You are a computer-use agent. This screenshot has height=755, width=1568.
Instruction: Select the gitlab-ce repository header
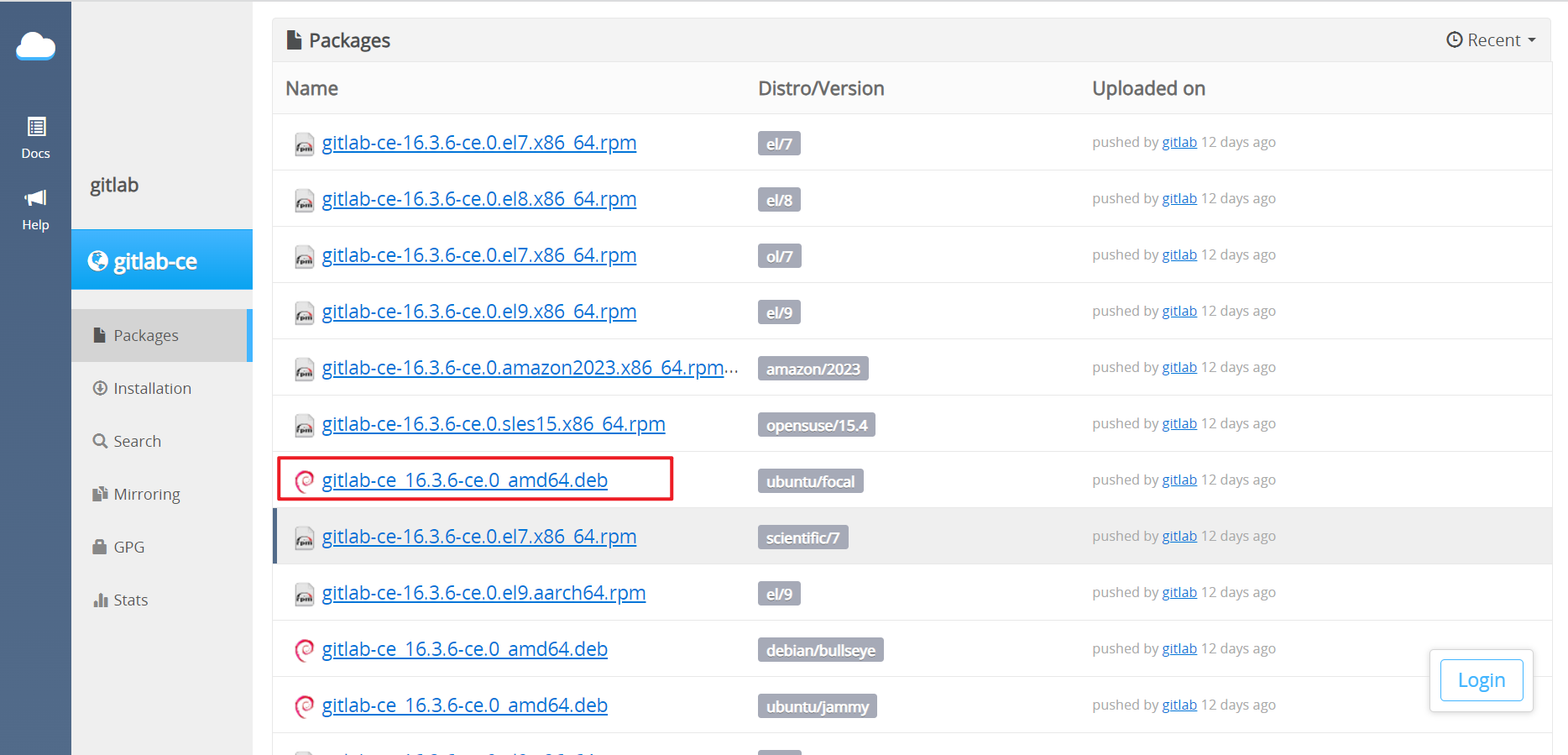click(162, 260)
